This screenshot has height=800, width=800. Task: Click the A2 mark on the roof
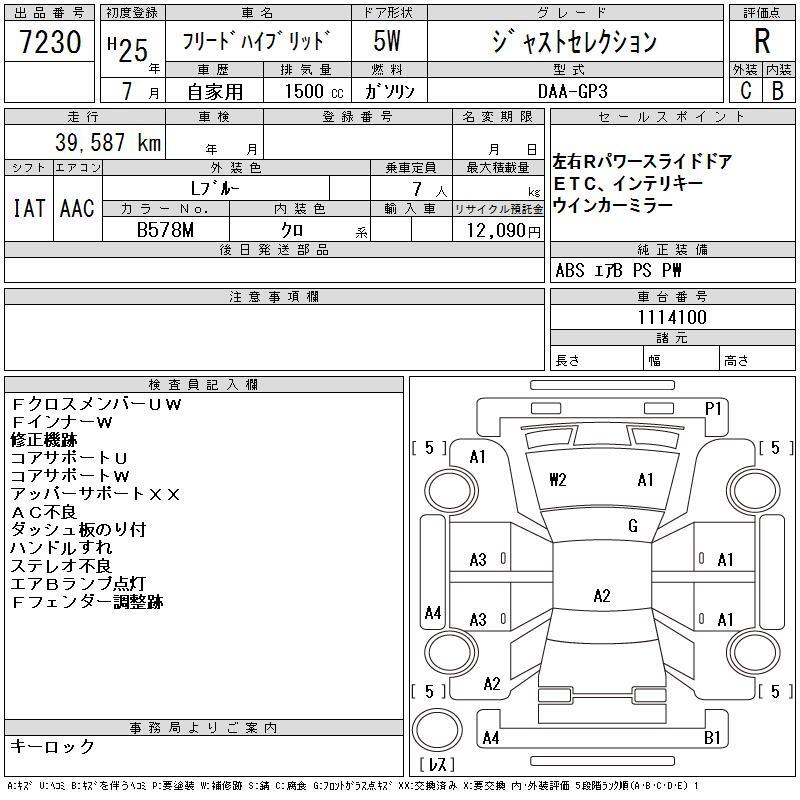[x=602, y=595]
